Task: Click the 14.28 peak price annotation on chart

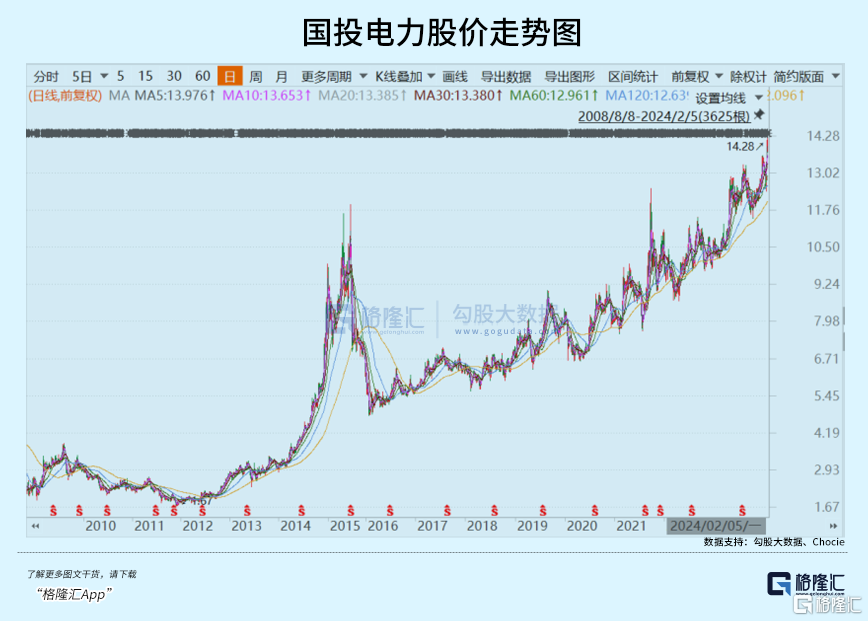Action: (x=741, y=147)
